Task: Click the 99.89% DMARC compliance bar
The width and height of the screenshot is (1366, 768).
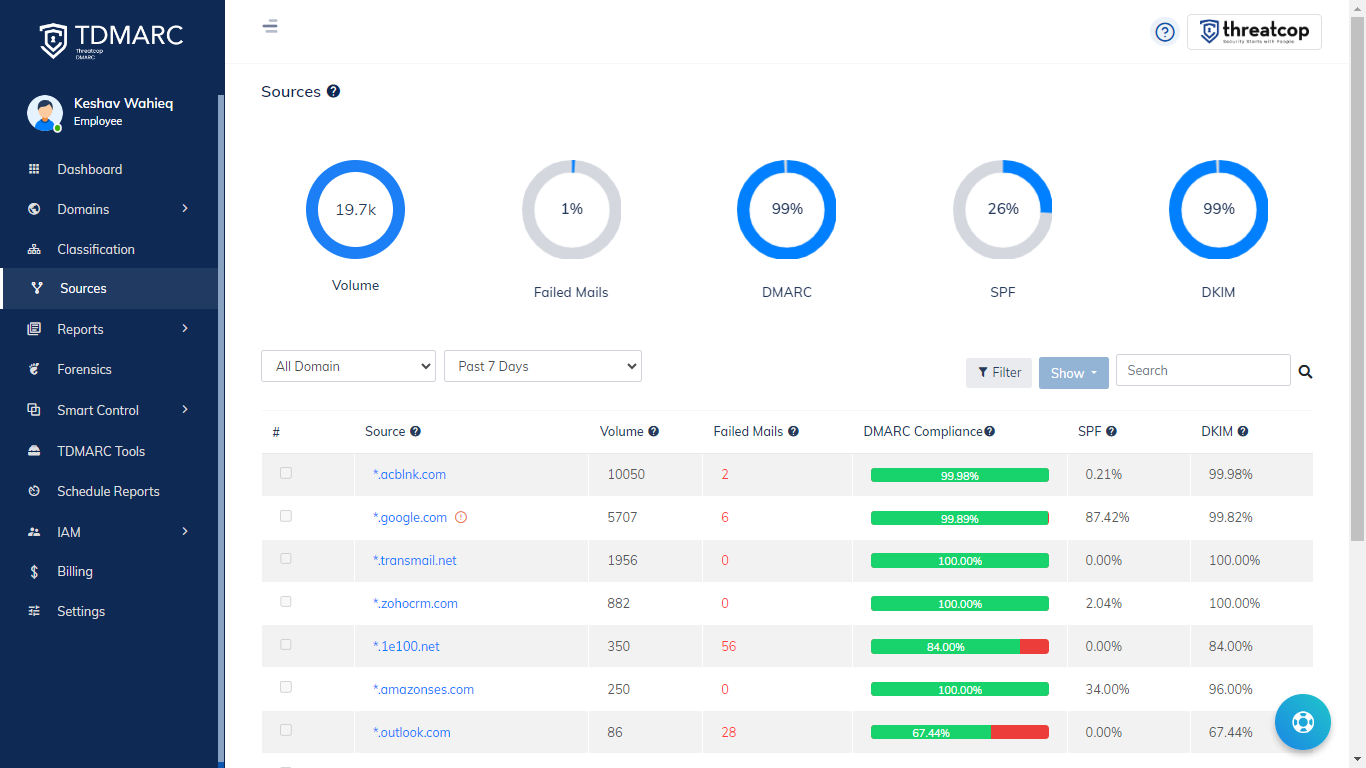Action: (x=960, y=518)
